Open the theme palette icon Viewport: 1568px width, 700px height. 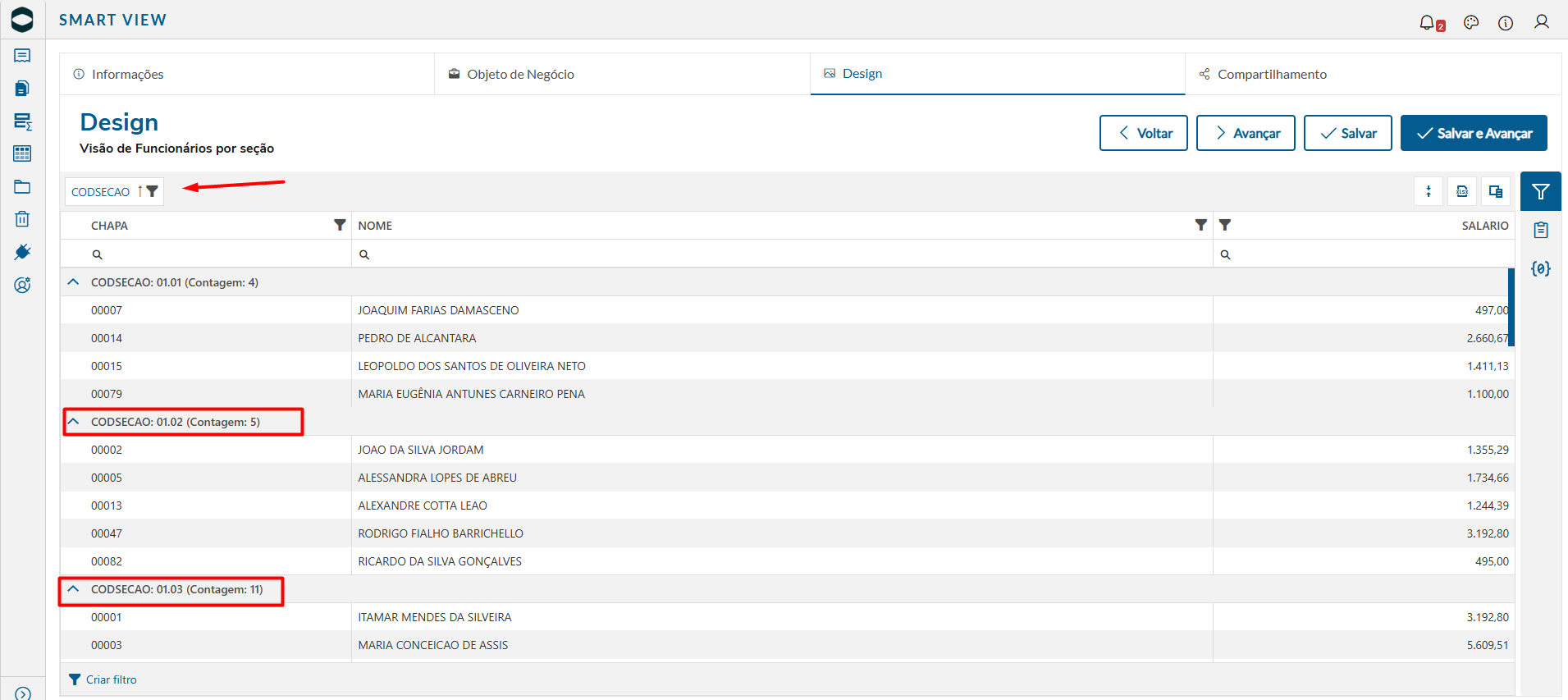tap(1471, 22)
